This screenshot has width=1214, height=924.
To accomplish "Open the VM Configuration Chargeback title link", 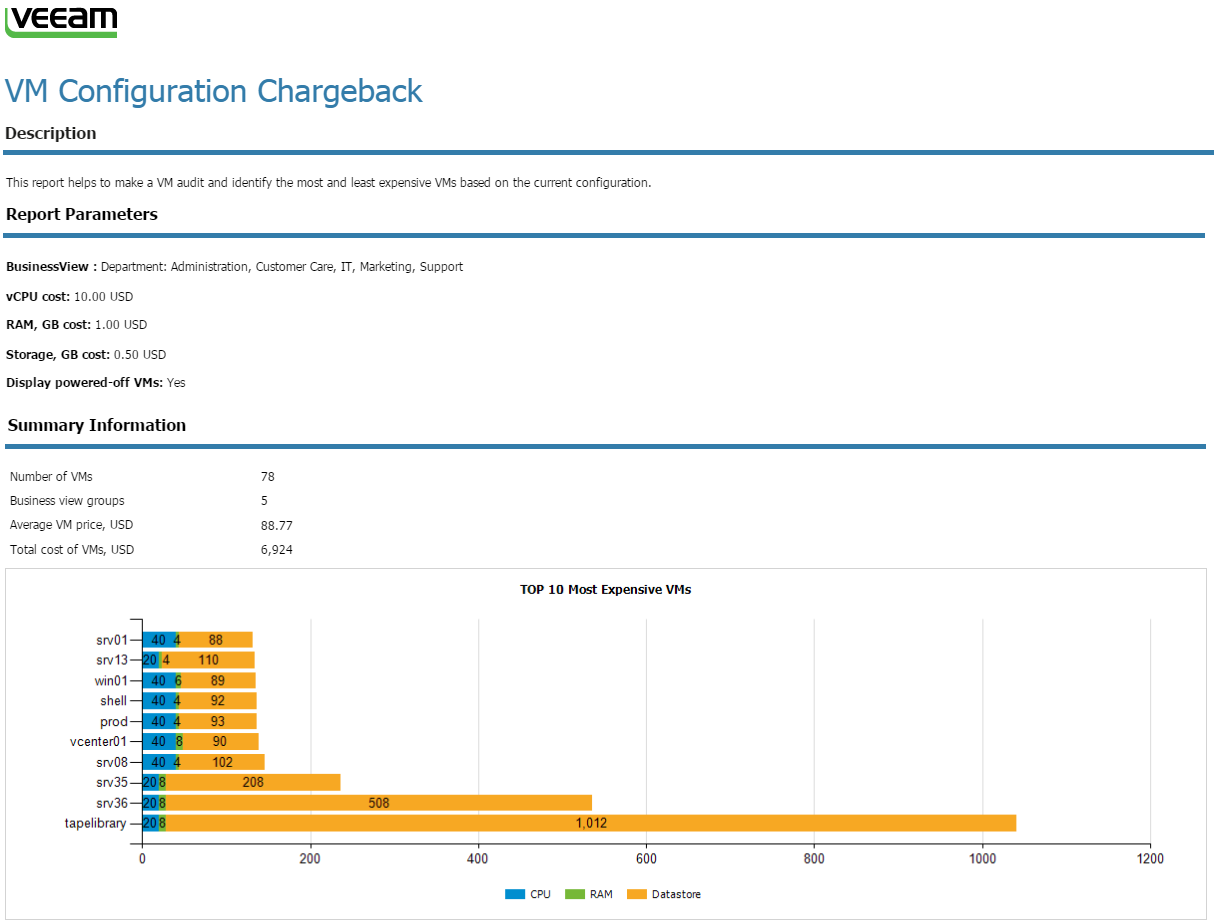I will (x=213, y=91).
